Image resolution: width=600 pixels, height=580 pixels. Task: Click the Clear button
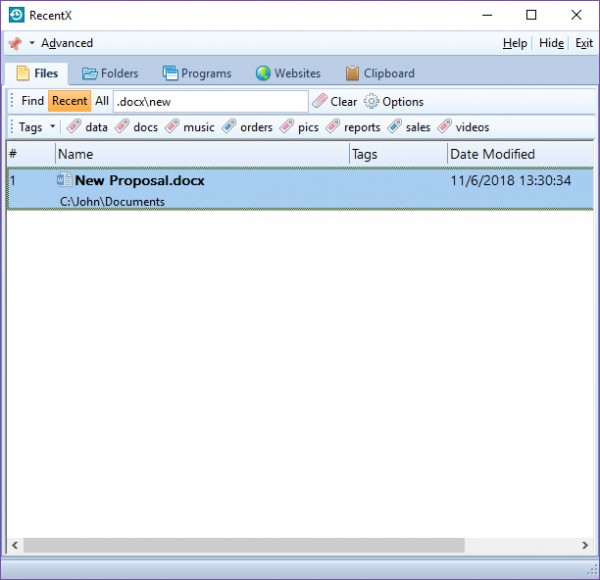[334, 101]
